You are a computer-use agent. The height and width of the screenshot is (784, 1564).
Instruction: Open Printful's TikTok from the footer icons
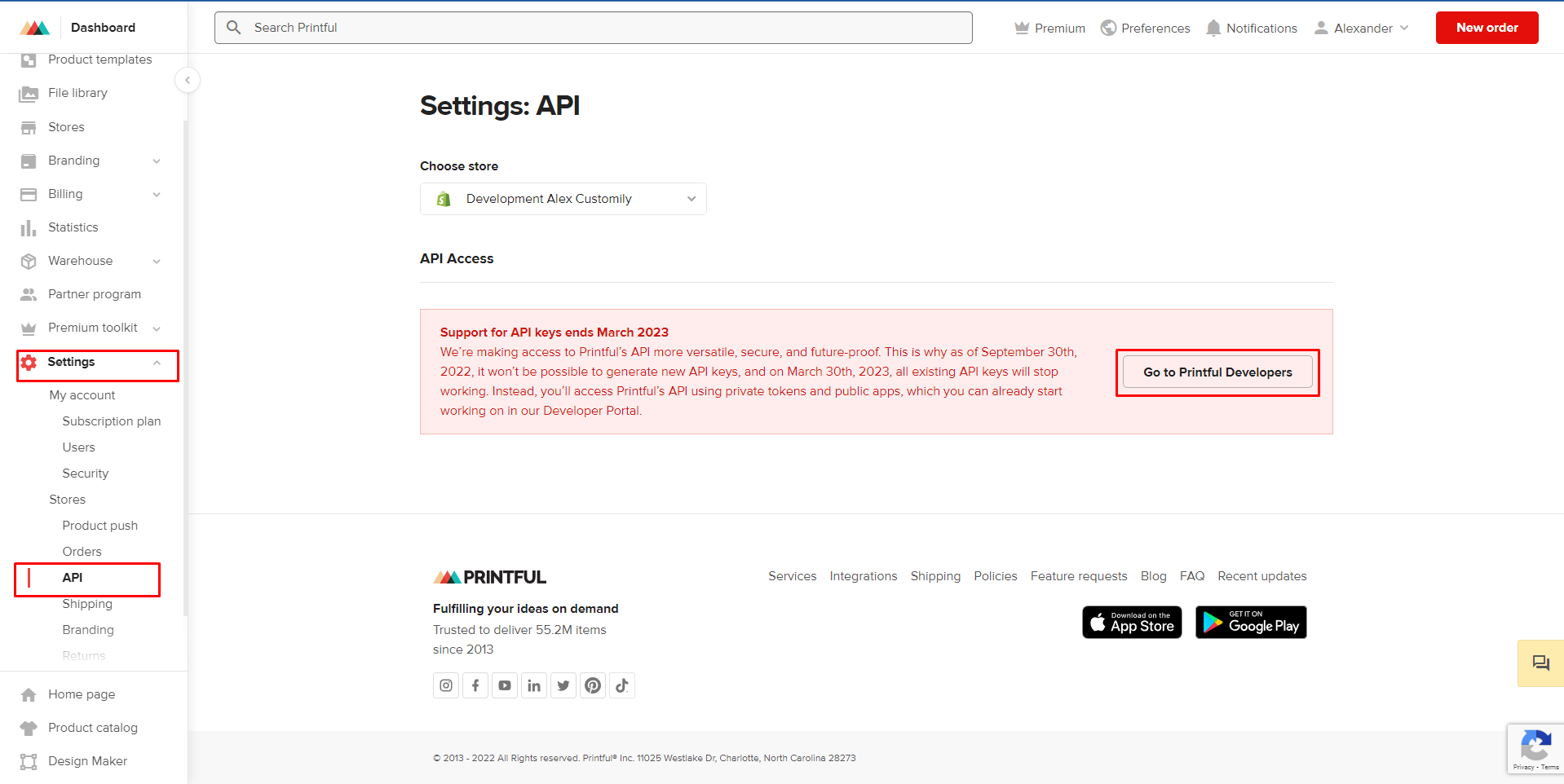coord(621,685)
